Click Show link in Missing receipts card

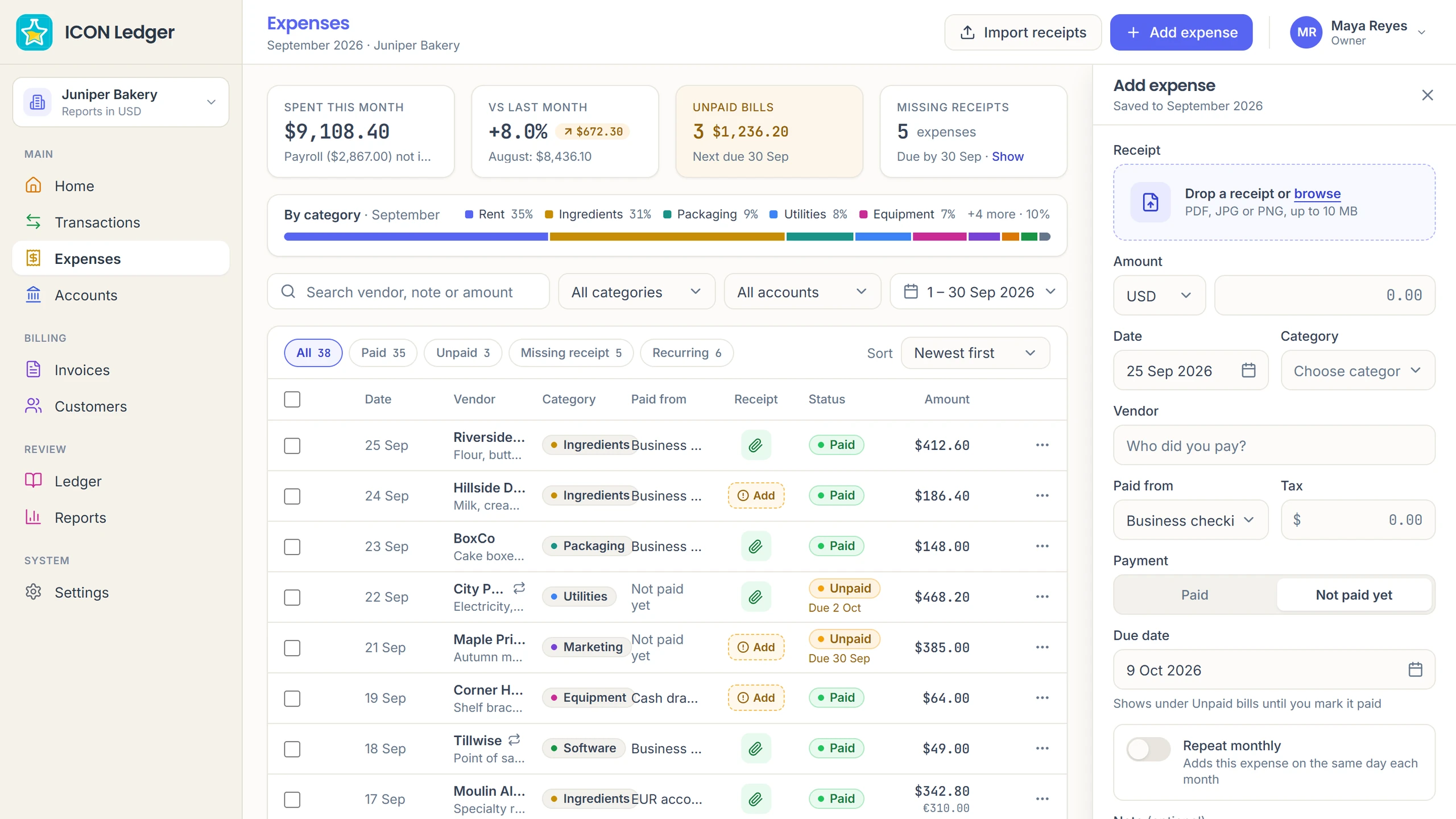(1007, 156)
